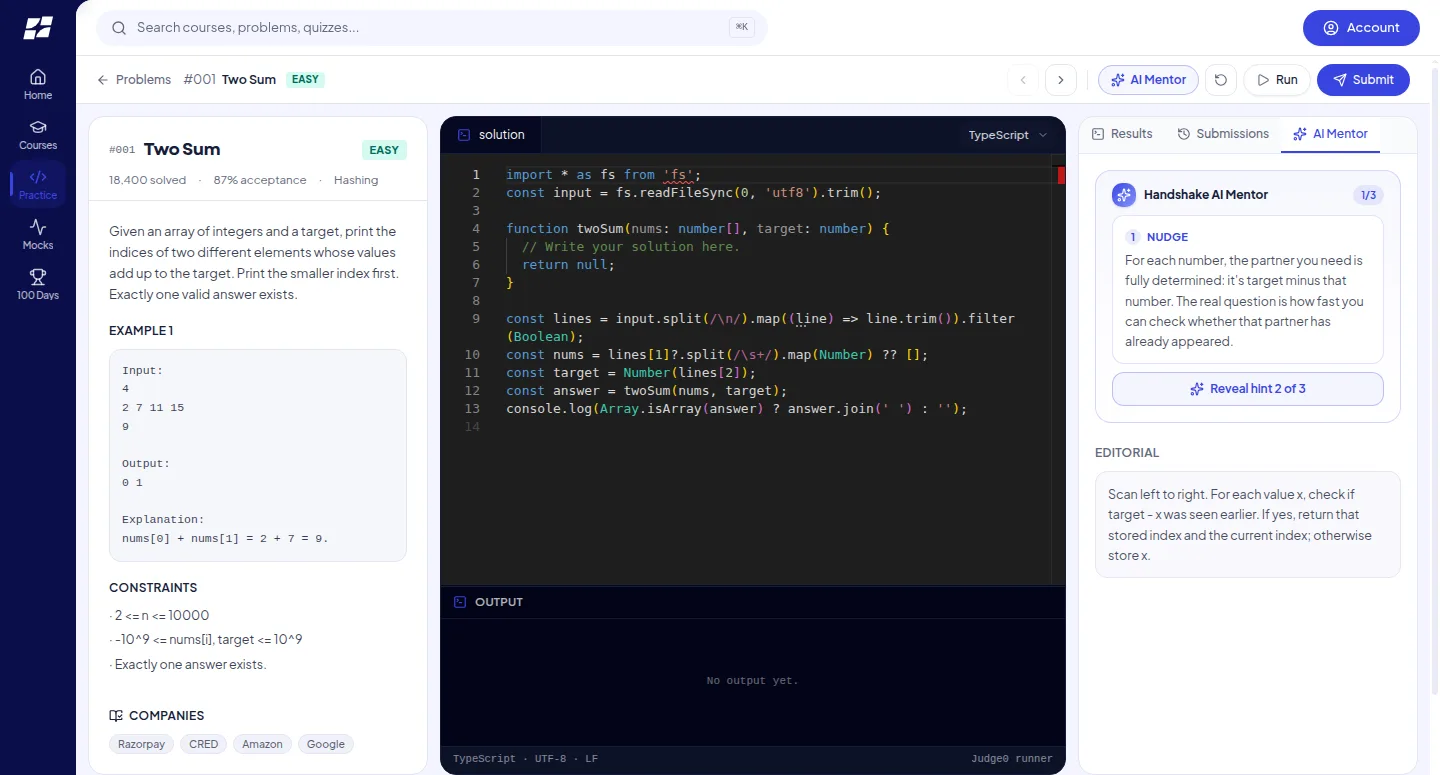Go to next problem arrow
The width and height of the screenshot is (1440, 775).
[1061, 80]
